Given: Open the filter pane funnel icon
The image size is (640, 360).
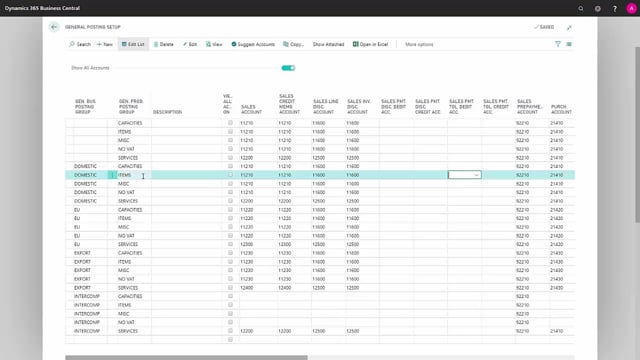Looking at the screenshot, I should coord(558,44).
